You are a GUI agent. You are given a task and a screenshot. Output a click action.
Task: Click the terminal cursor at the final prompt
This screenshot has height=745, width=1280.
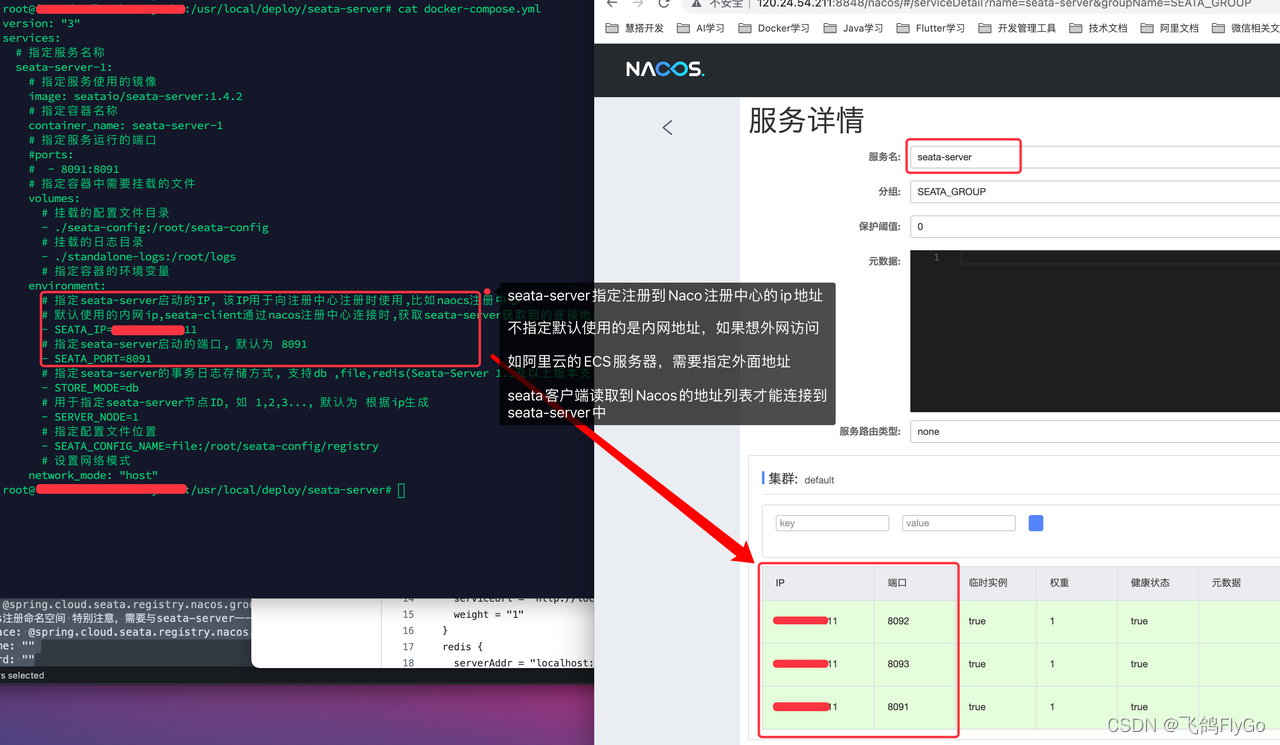(x=401, y=490)
